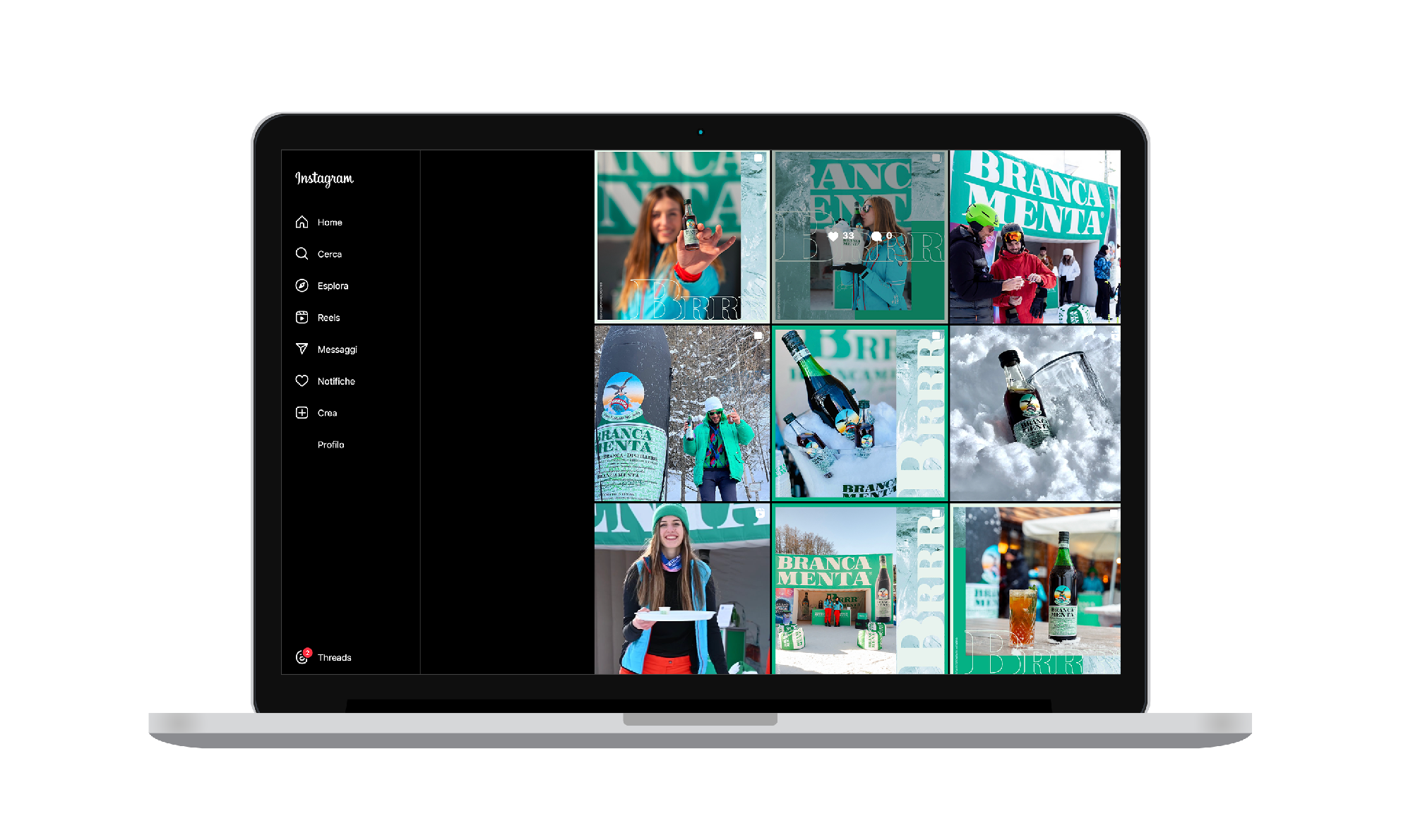
Task: Open the post of bottle and glass in snow
Action: 1035,414
